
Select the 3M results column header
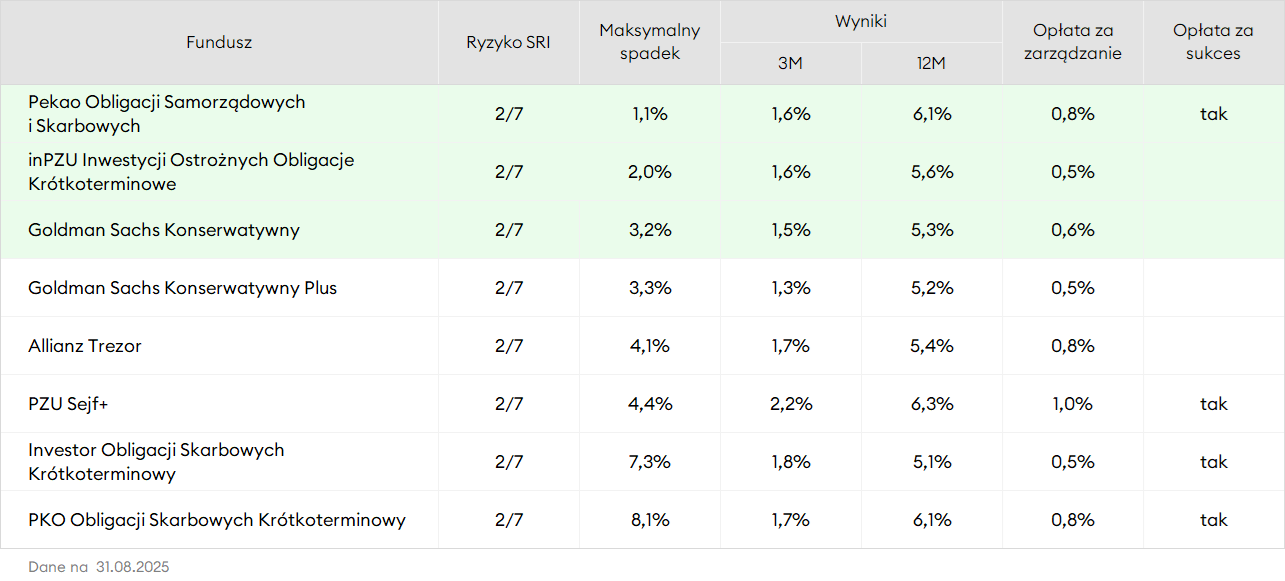790,63
